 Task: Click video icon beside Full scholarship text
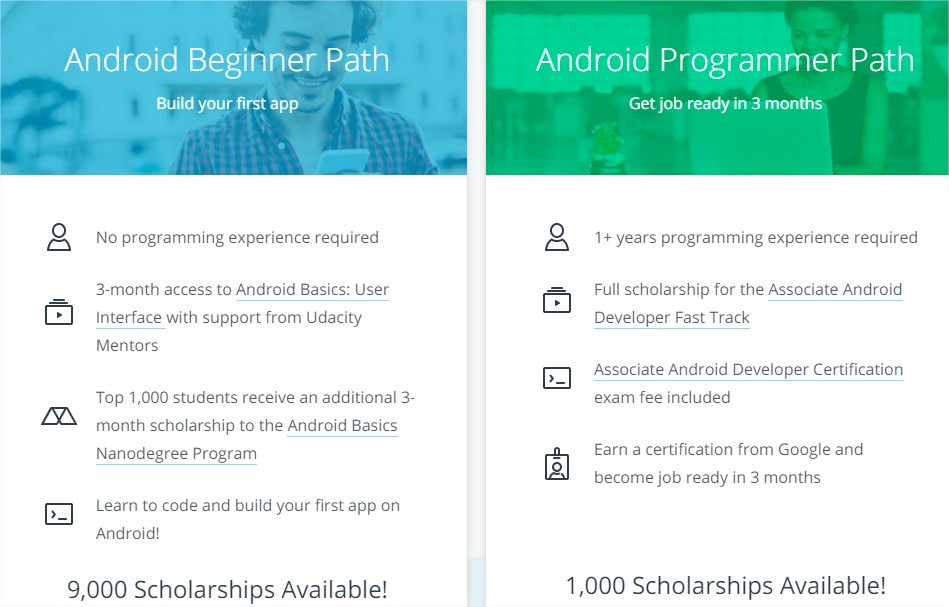(557, 300)
